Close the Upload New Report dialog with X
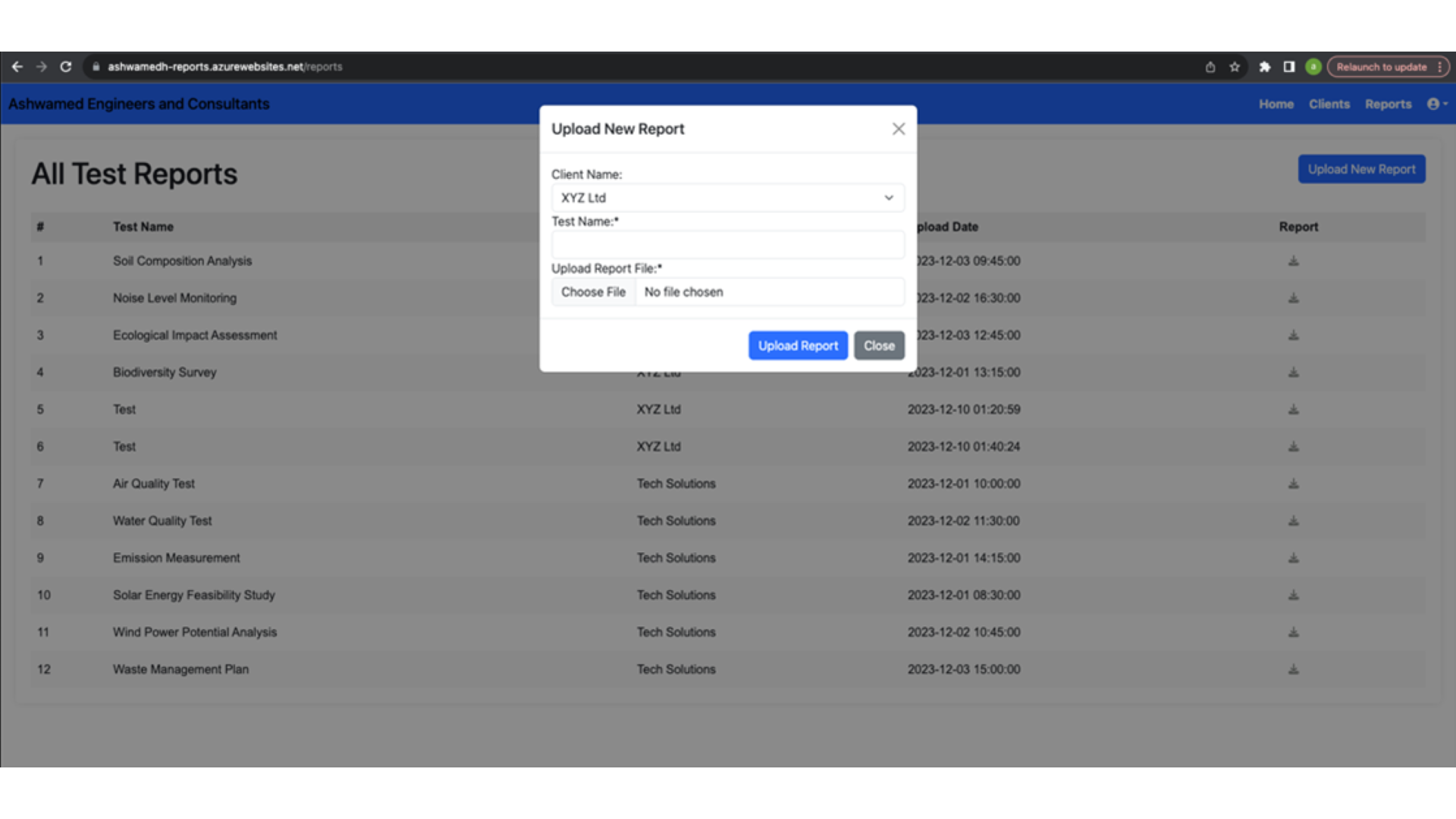Screen dimensions: 1456x819 point(899,129)
